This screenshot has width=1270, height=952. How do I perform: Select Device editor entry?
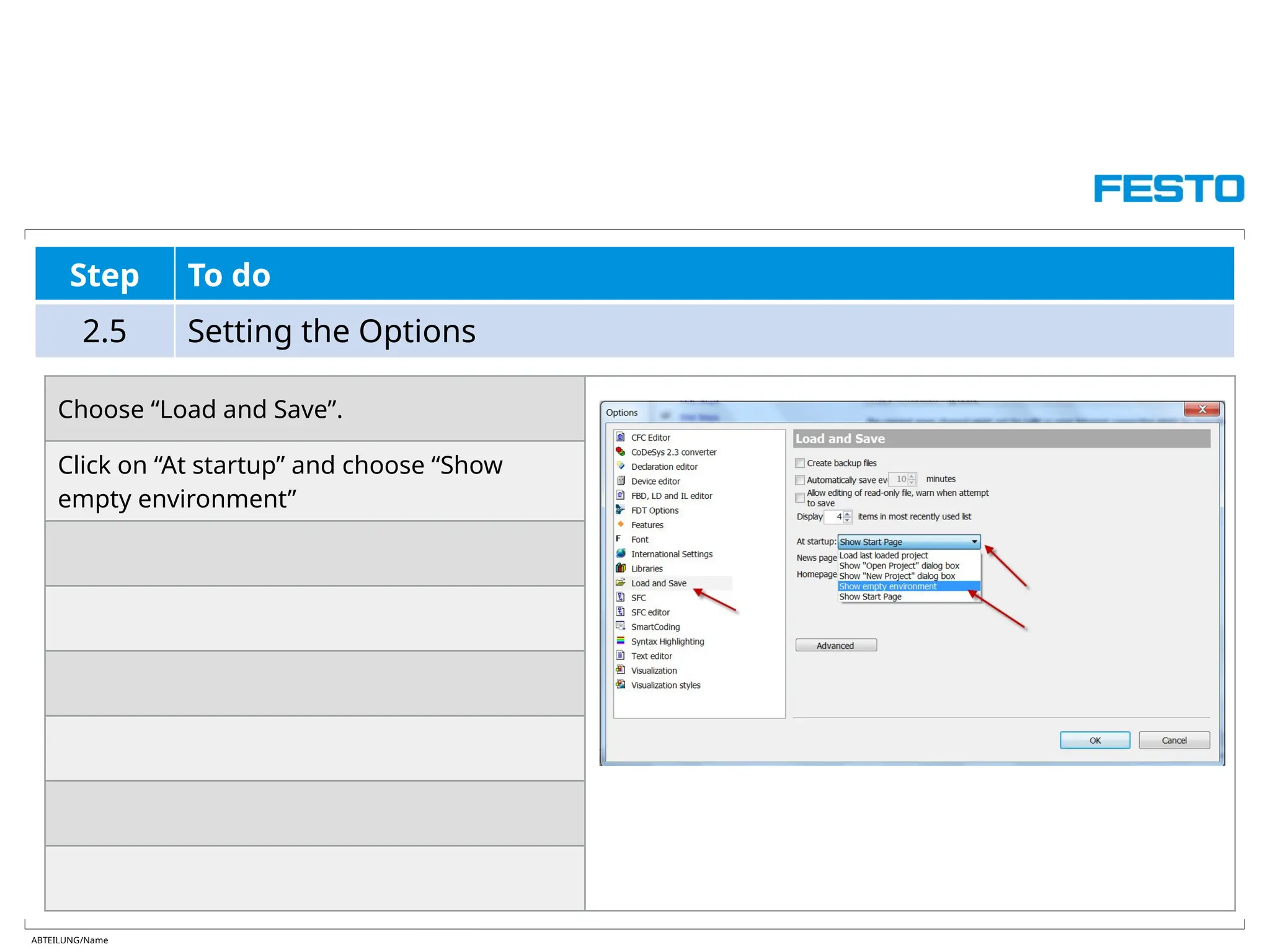tap(655, 481)
